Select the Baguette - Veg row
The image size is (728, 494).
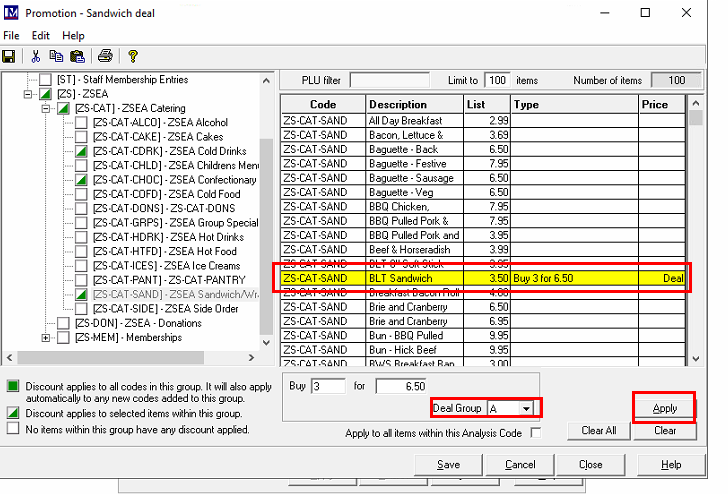coord(483,192)
